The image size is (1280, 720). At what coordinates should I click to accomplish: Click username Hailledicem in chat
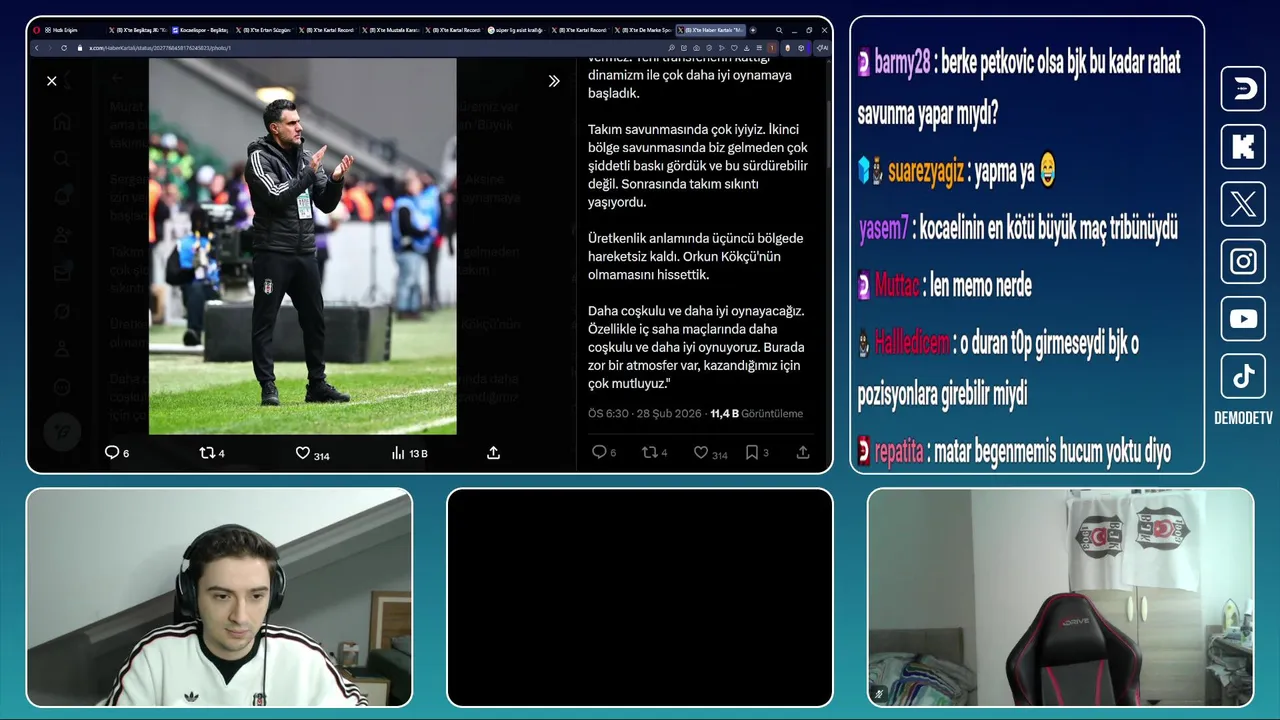[911, 343]
